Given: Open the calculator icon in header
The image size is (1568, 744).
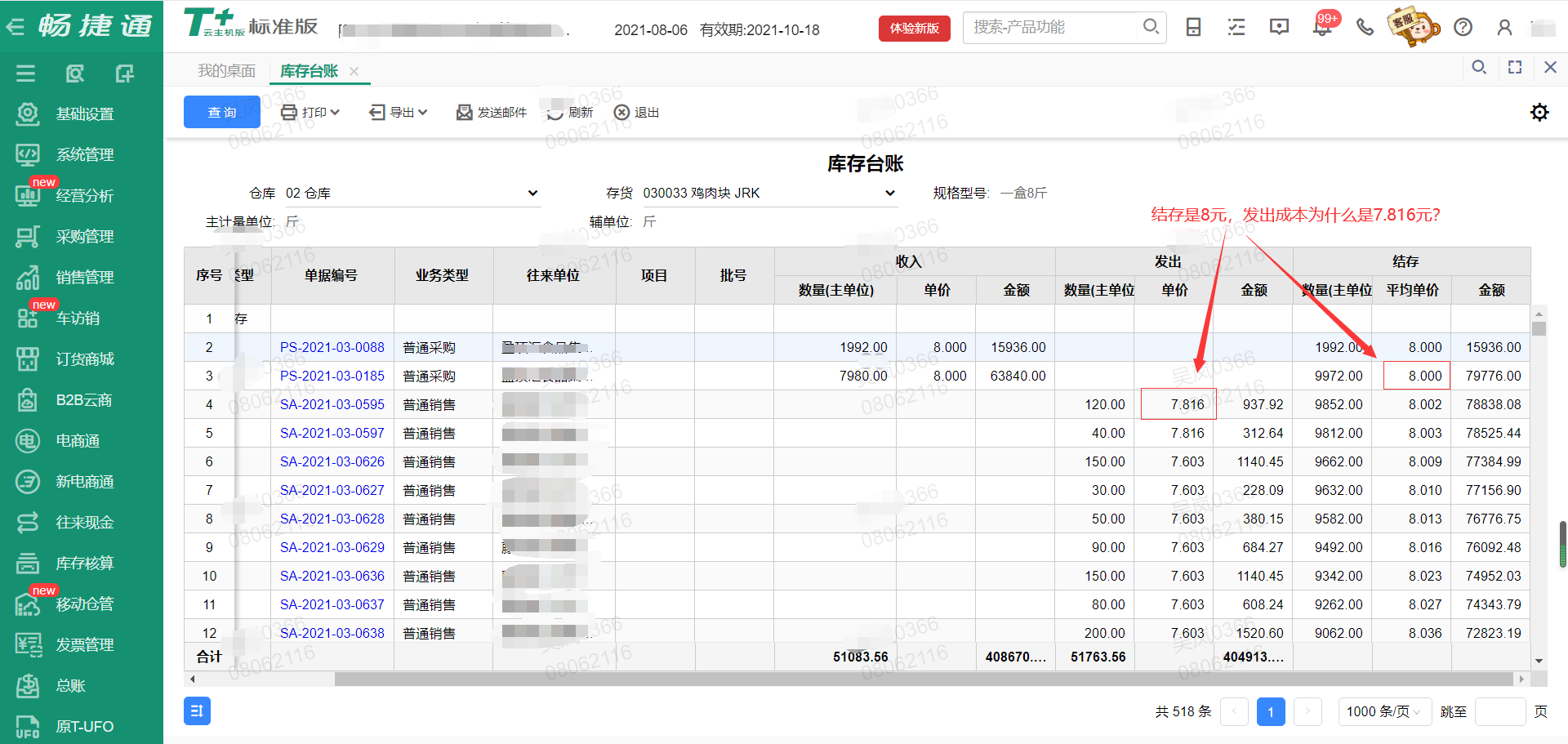Looking at the screenshot, I should (1193, 27).
